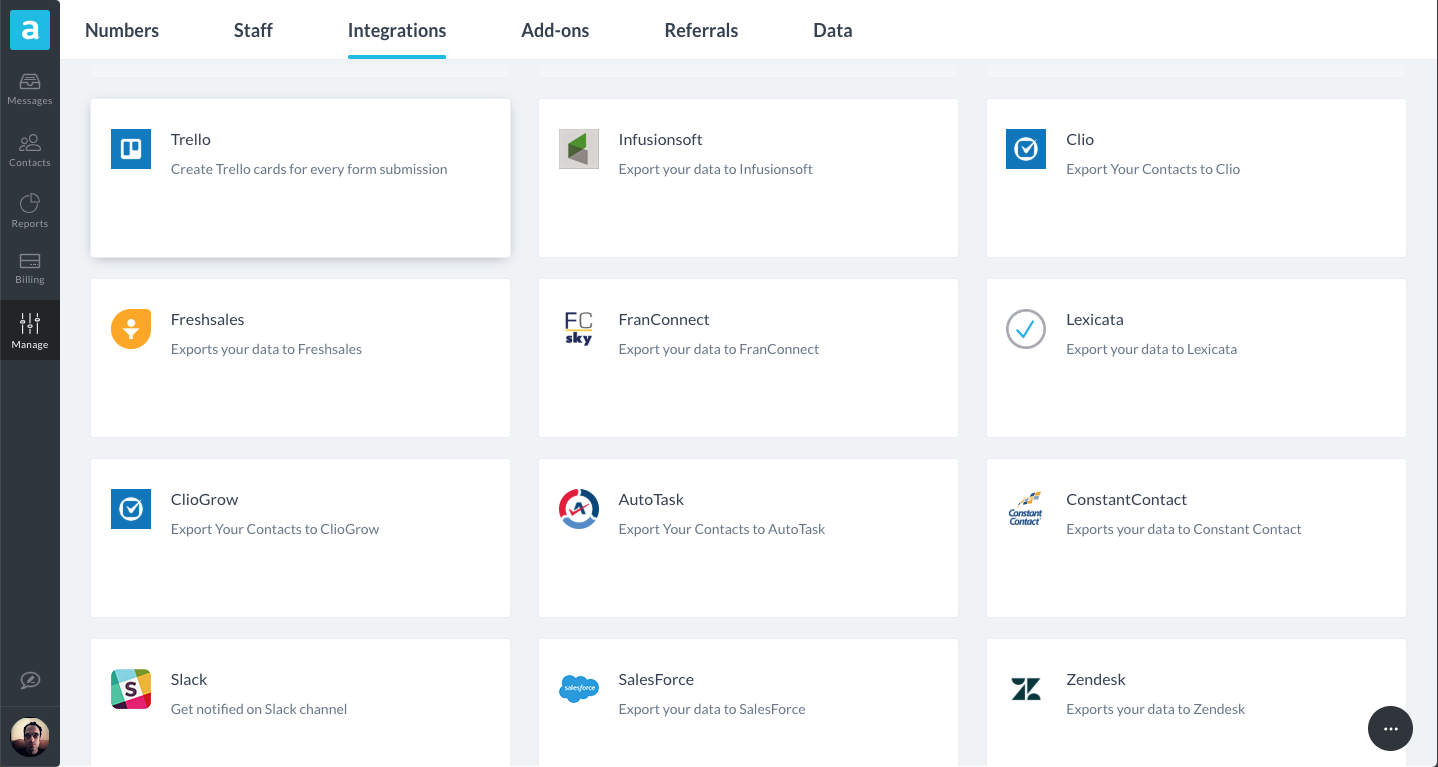Switch to the Numbers tab
Screen dimensions: 1438x767
coord(122,30)
